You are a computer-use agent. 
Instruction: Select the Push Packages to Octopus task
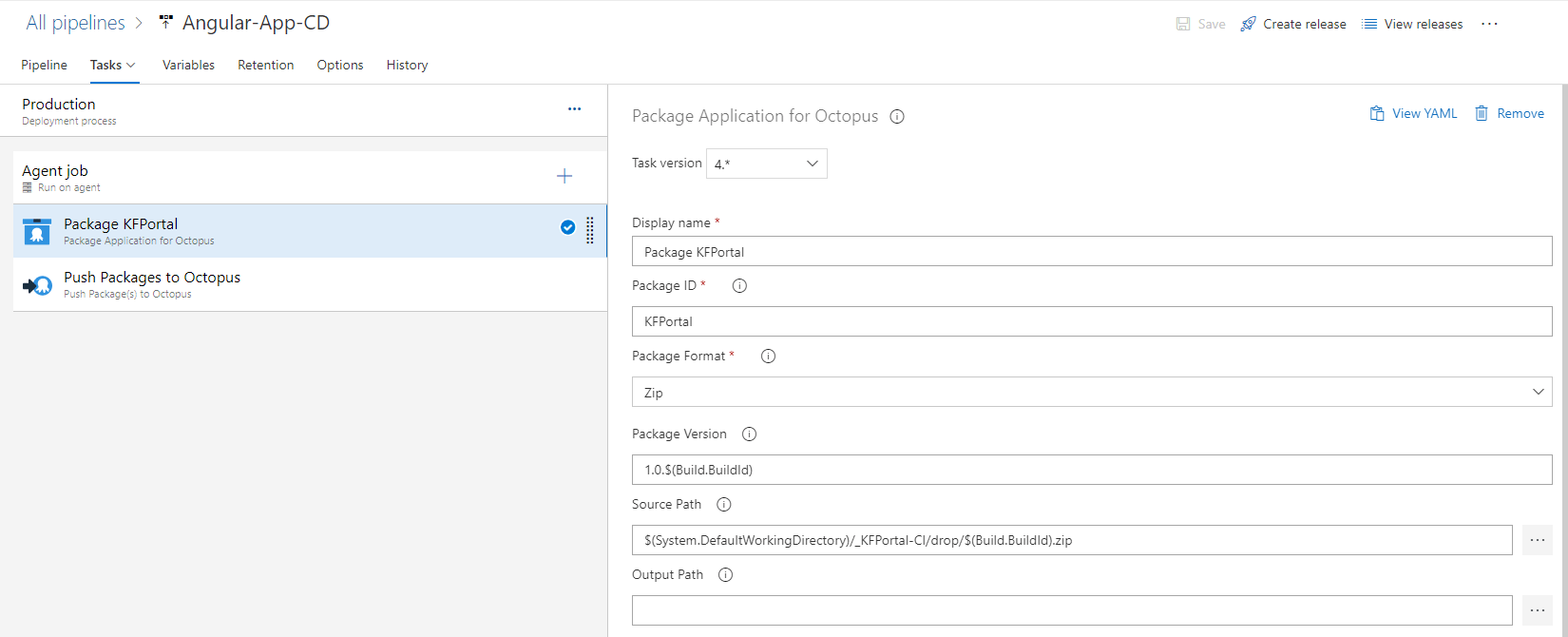(310, 284)
